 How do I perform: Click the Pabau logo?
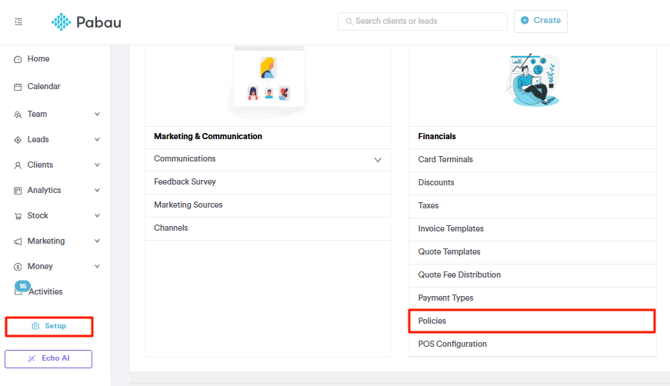click(86, 22)
